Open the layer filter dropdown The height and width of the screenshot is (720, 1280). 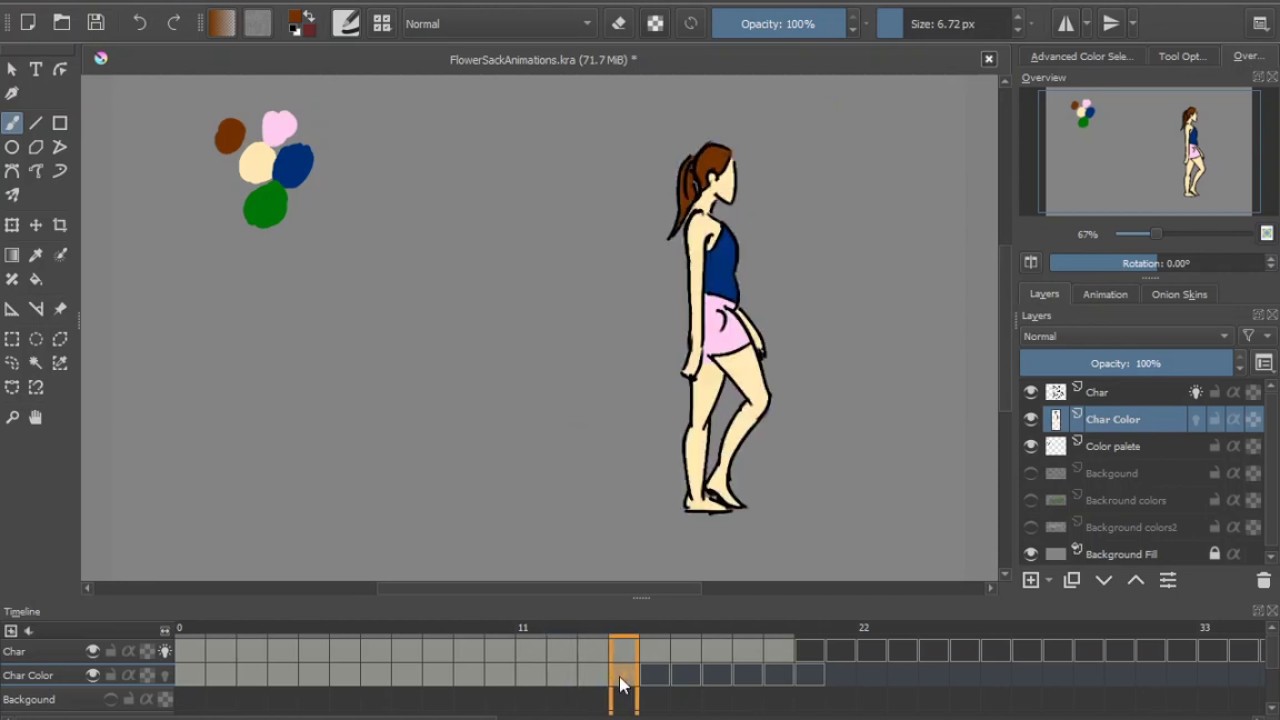pyautogui.click(x=1256, y=336)
